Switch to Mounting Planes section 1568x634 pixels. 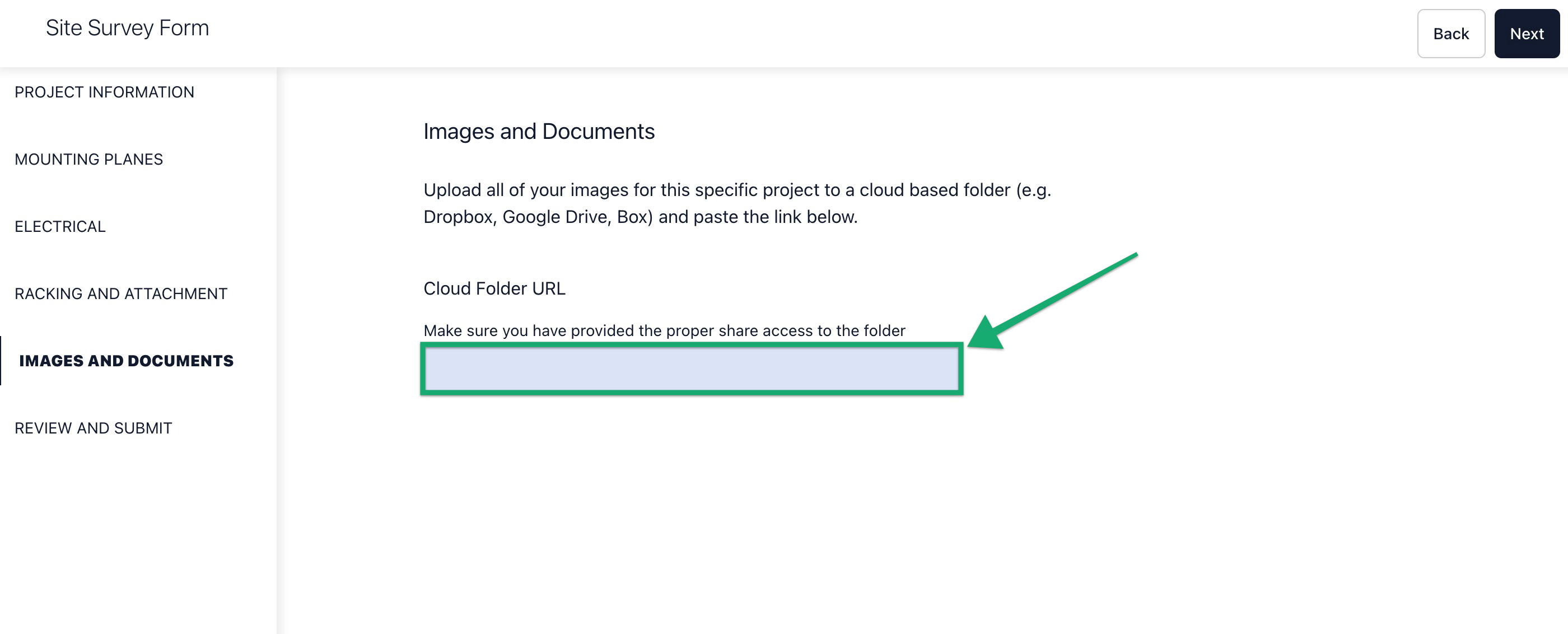coord(89,159)
